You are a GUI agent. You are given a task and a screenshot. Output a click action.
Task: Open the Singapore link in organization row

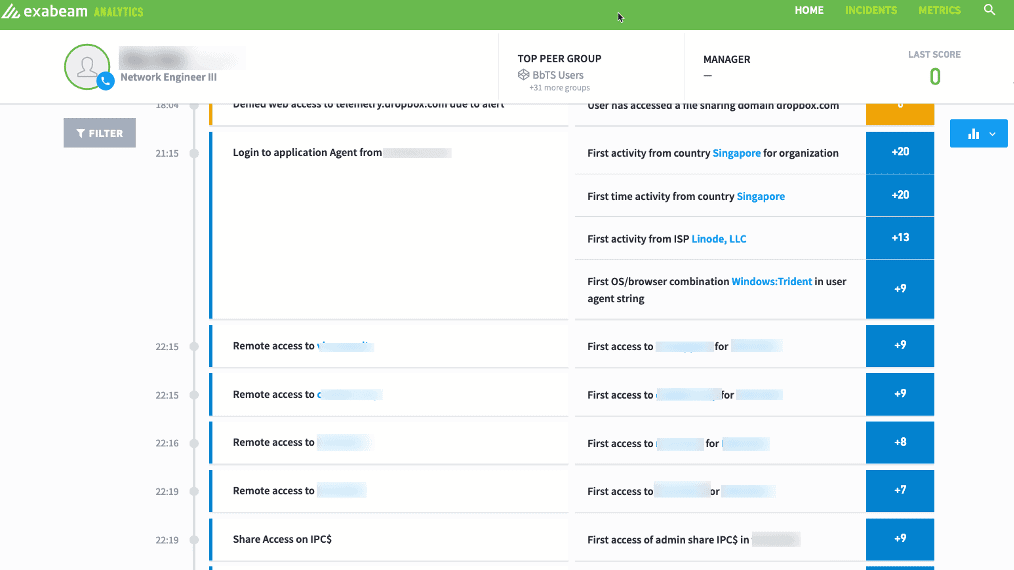point(736,153)
